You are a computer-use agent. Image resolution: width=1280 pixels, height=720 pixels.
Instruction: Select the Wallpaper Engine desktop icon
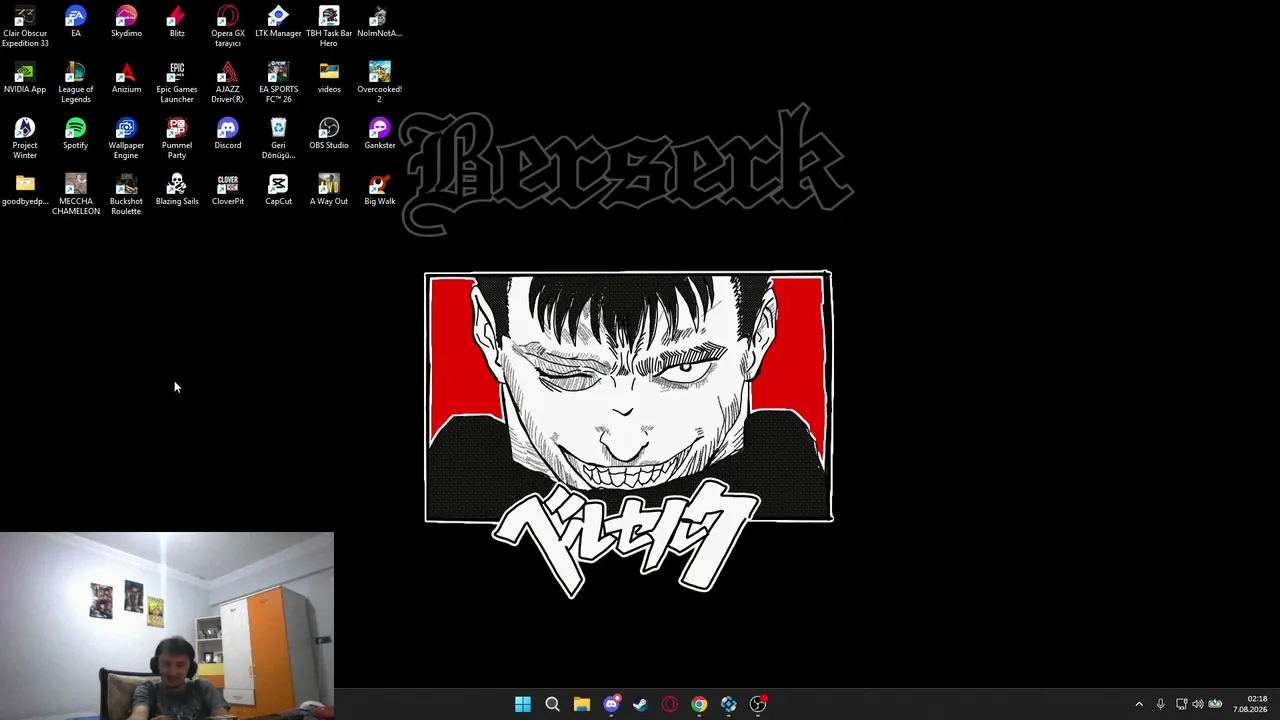[126, 139]
